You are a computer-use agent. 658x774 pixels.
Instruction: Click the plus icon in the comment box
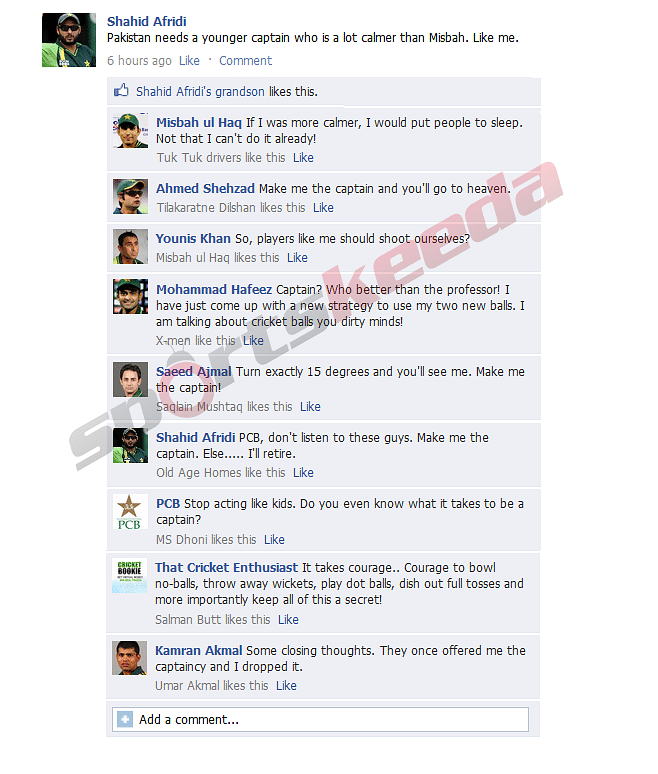pos(125,719)
